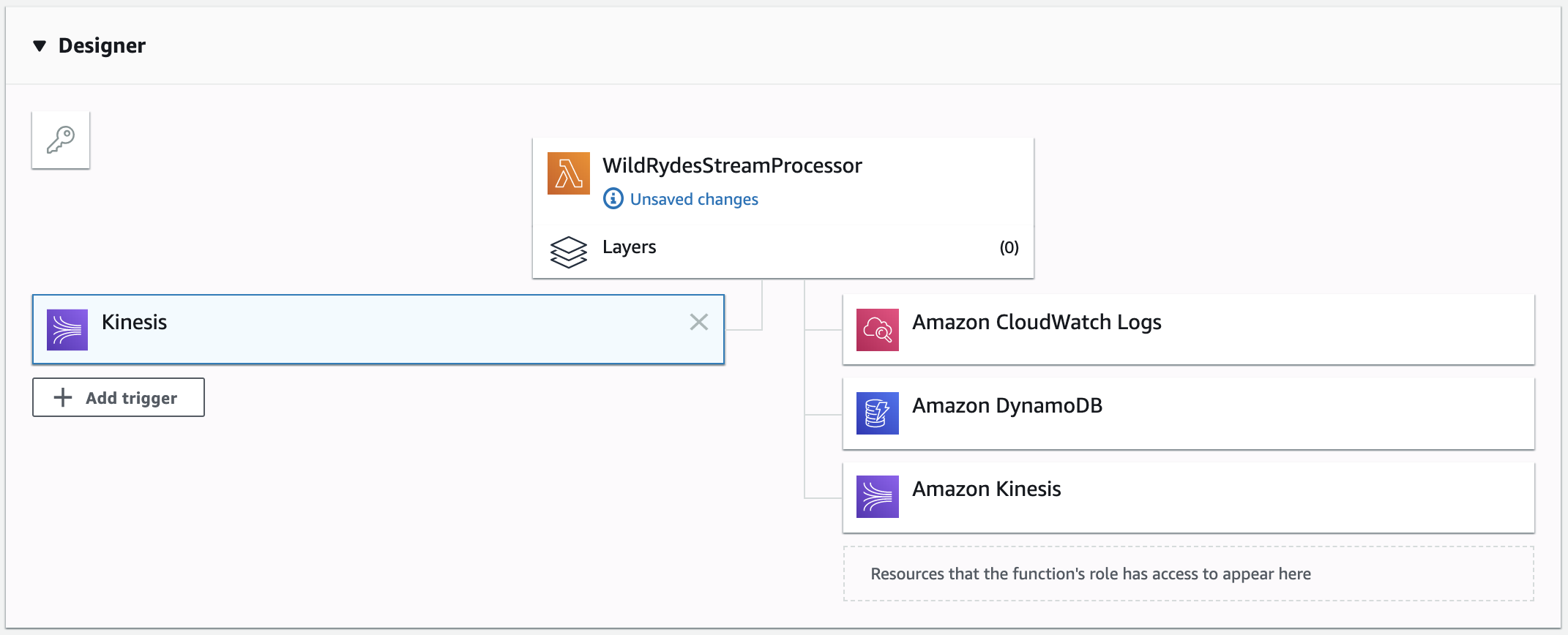The height and width of the screenshot is (635, 1568).
Task: Click the Amazon Kinesis resource icon
Action: coord(878,497)
